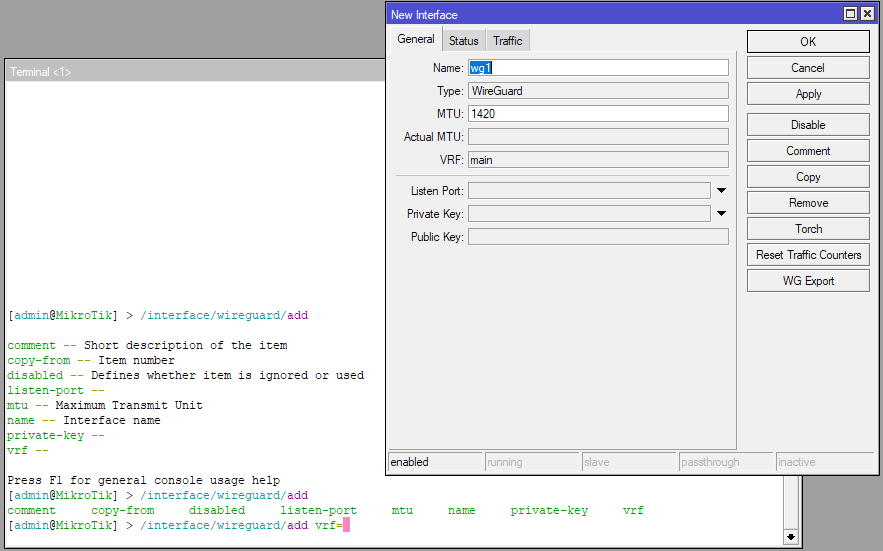The height and width of the screenshot is (551, 883).
Task: Launch the Torch tool
Action: (x=807, y=229)
